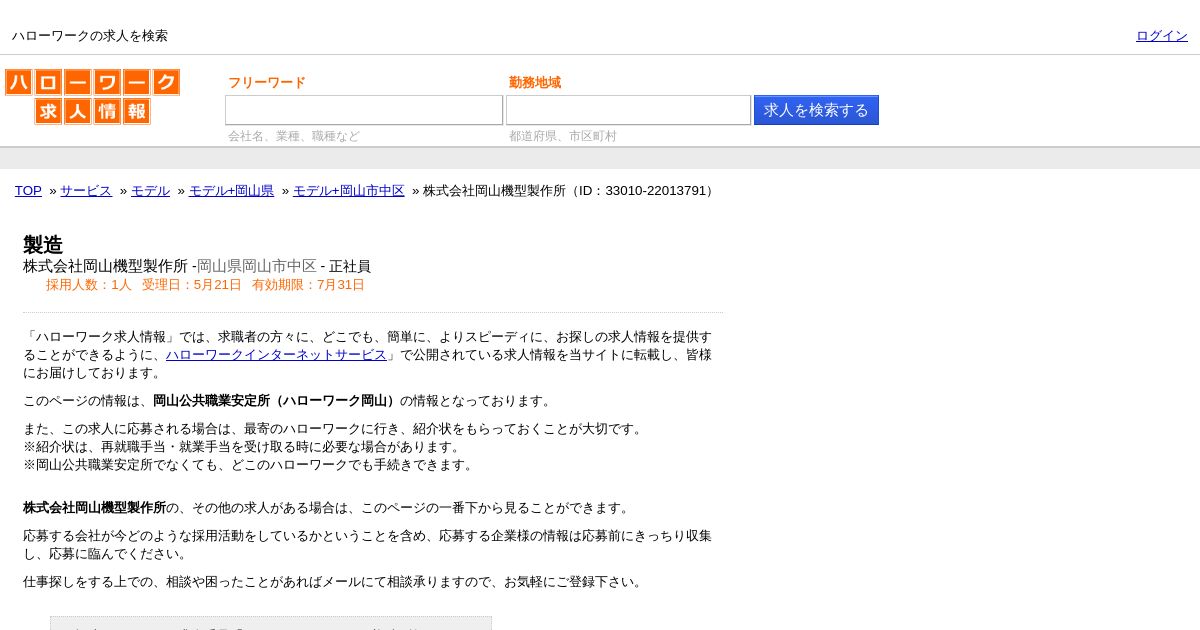Click the 採用人数：1人 text

coord(89,285)
